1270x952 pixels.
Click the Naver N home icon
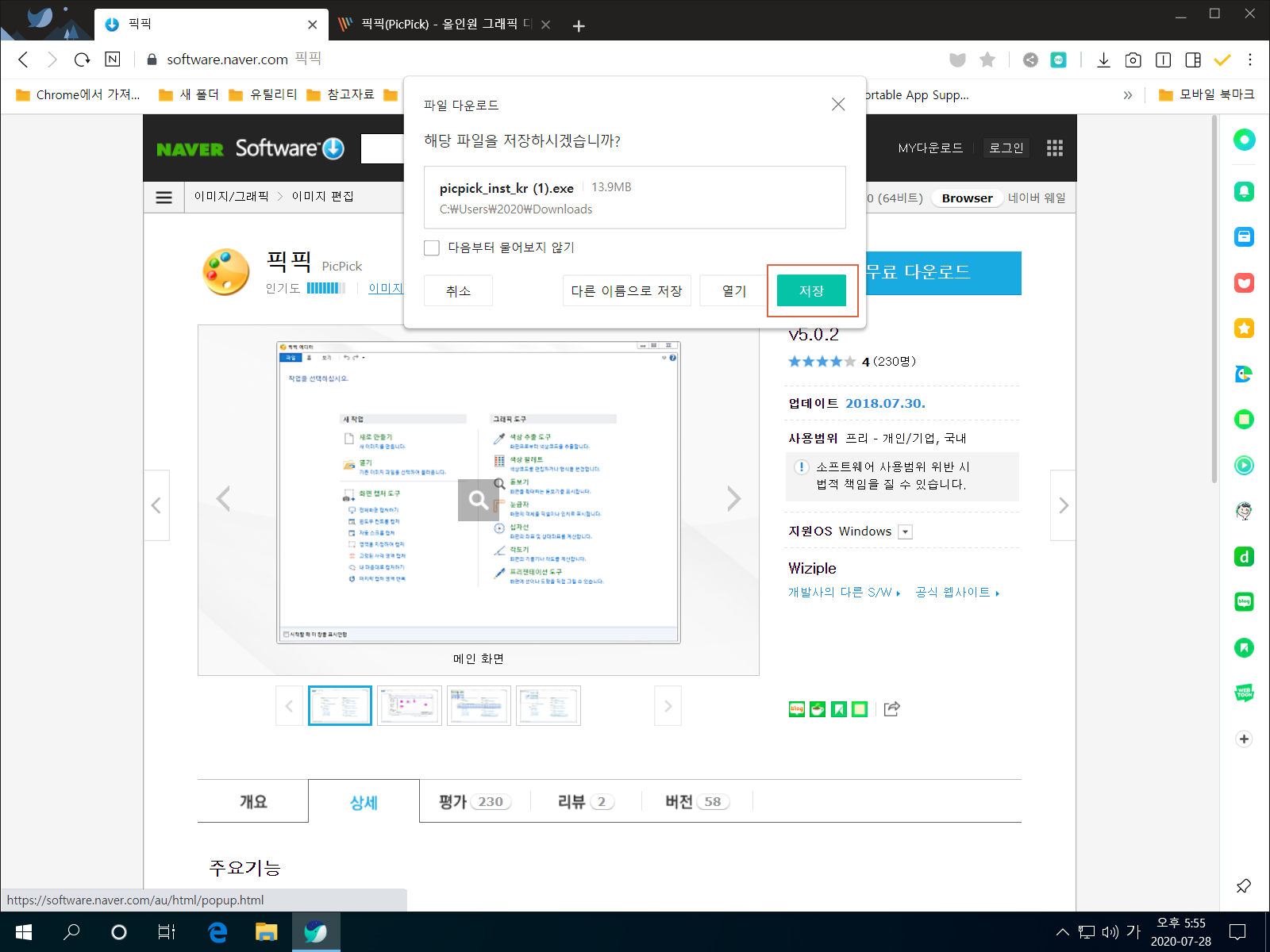(113, 59)
